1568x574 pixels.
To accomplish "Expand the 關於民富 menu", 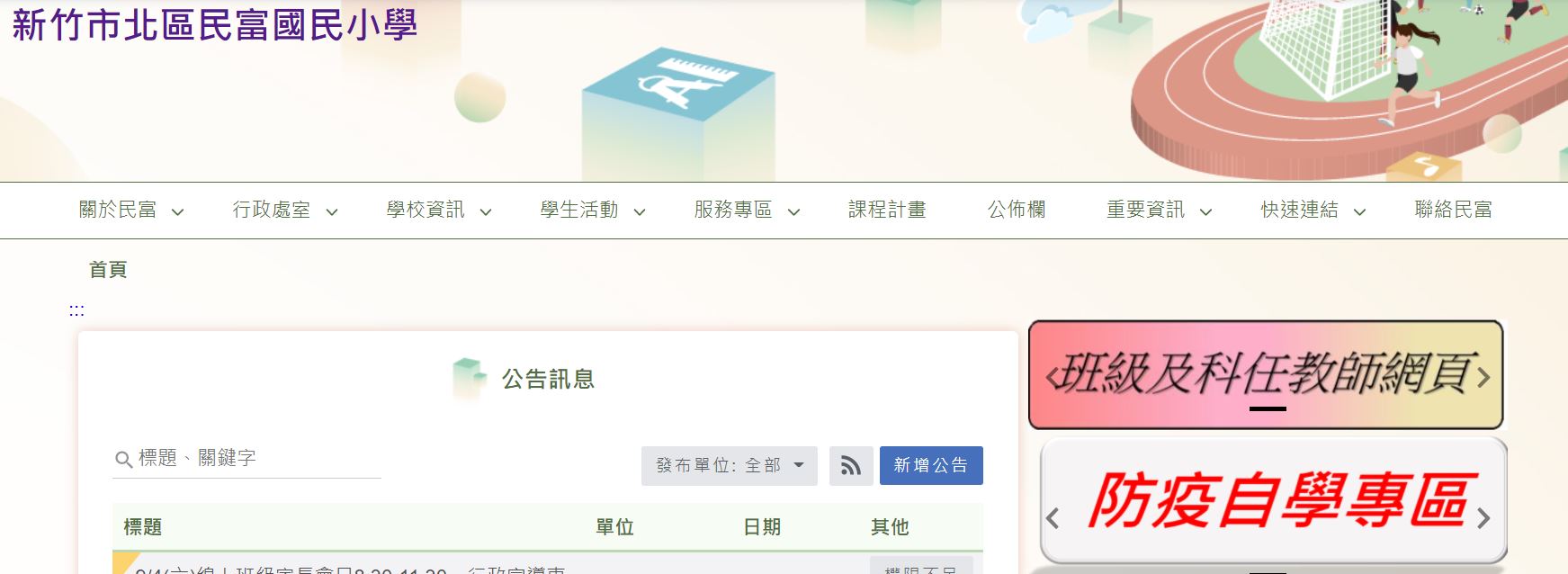I will pyautogui.click(x=131, y=211).
